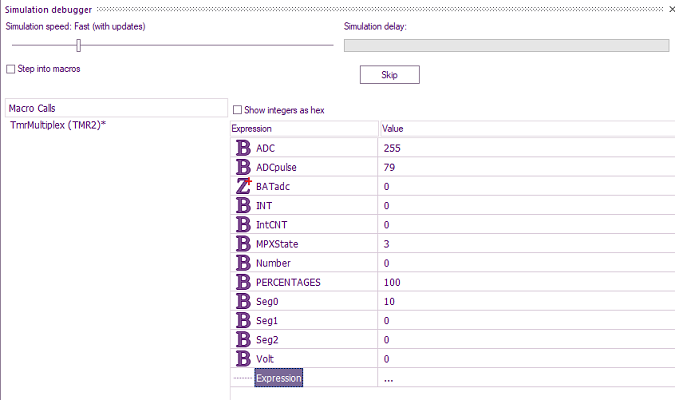
Task: Click the Macro Calls header
Action: coord(116,108)
